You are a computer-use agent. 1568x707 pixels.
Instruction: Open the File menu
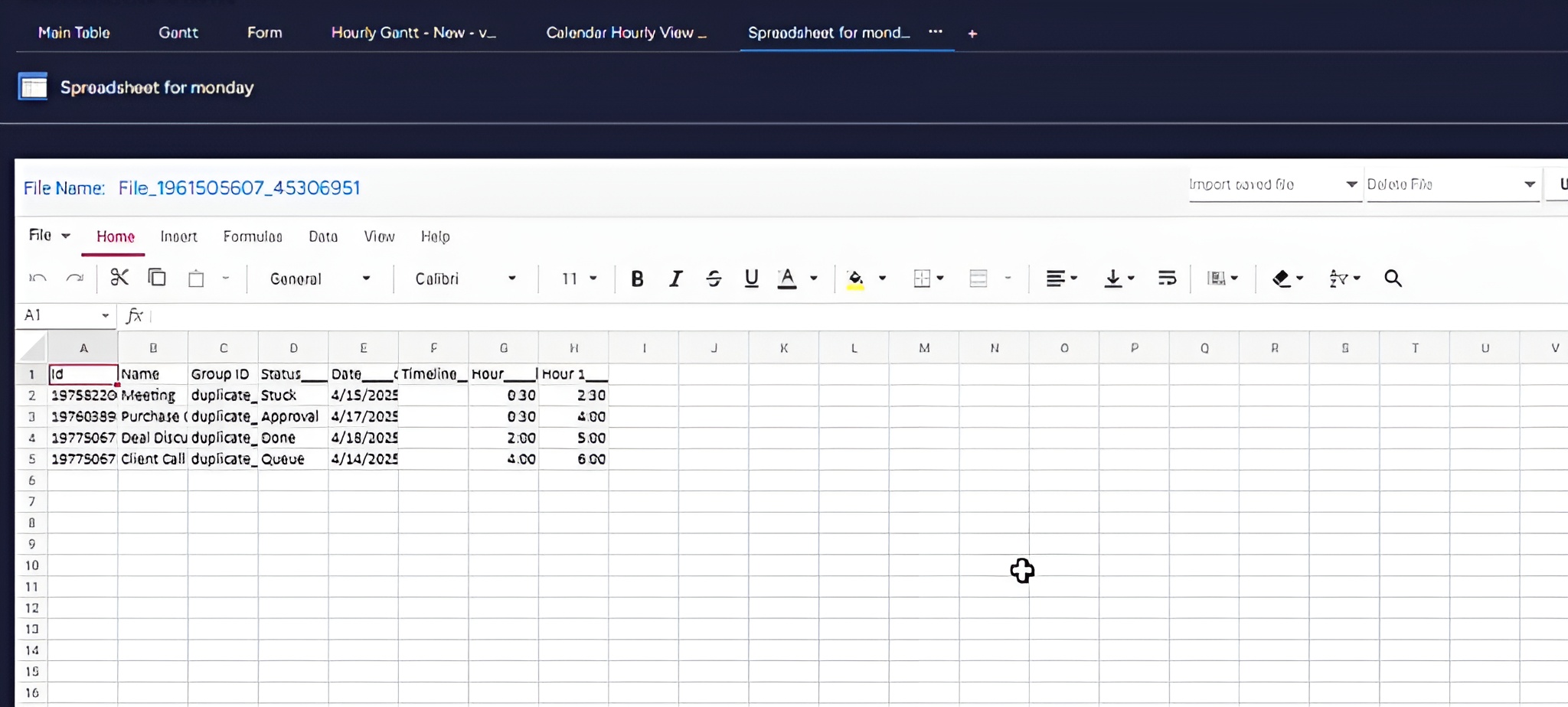click(x=49, y=235)
